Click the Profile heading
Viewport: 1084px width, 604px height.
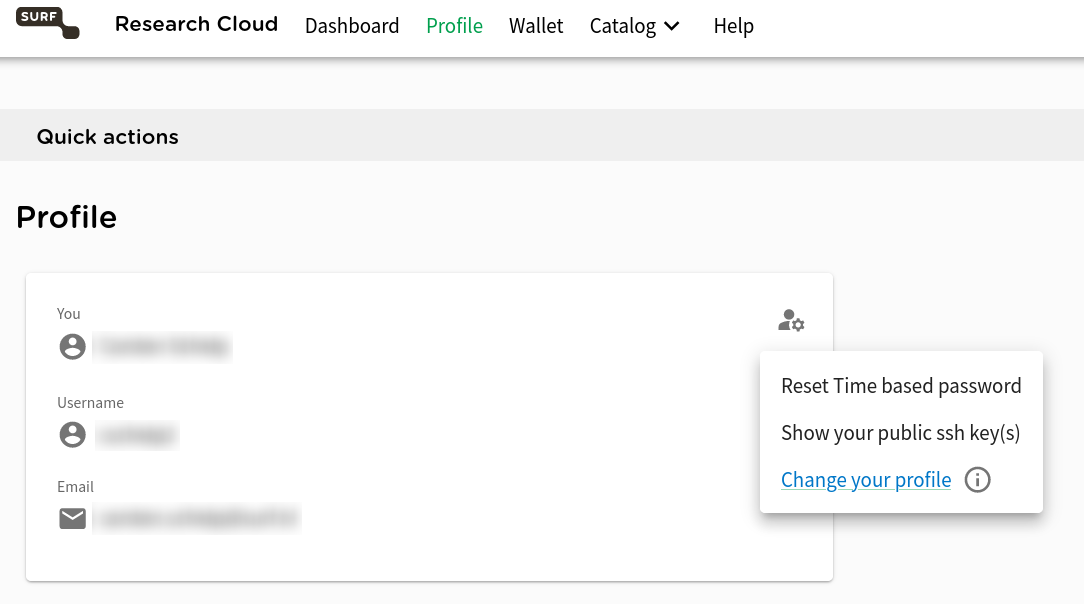click(66, 217)
